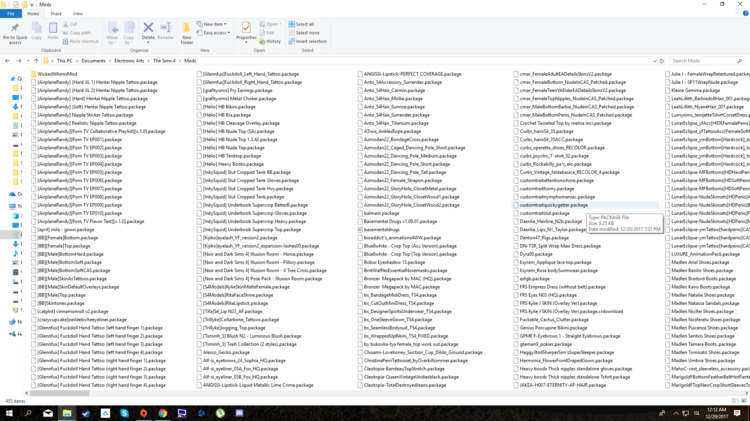Show recent locations dropdown arrow
Screen dimensions: 750x421
(x=27, y=61)
